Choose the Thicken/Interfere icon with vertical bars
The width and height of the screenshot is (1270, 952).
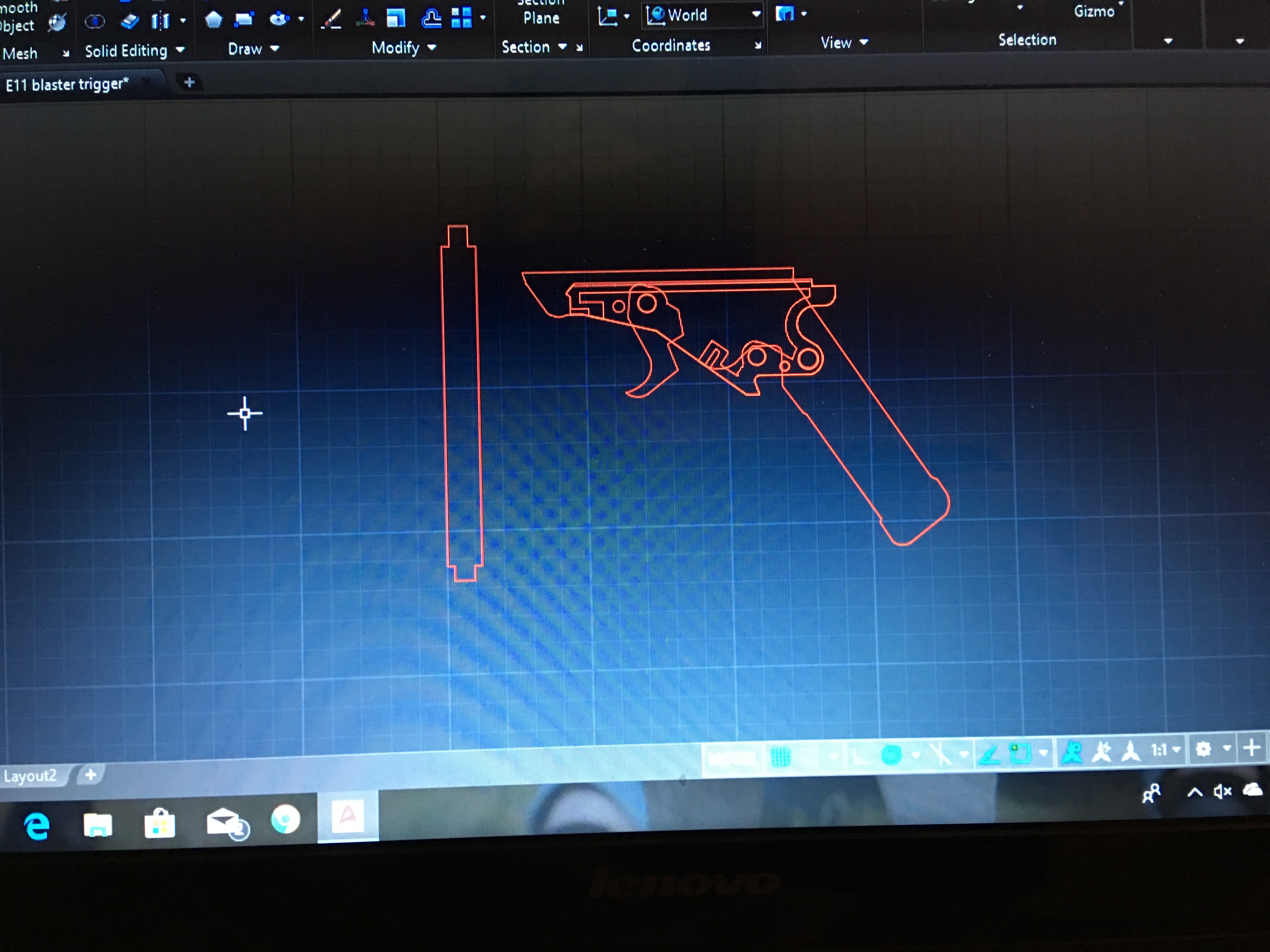[160, 21]
